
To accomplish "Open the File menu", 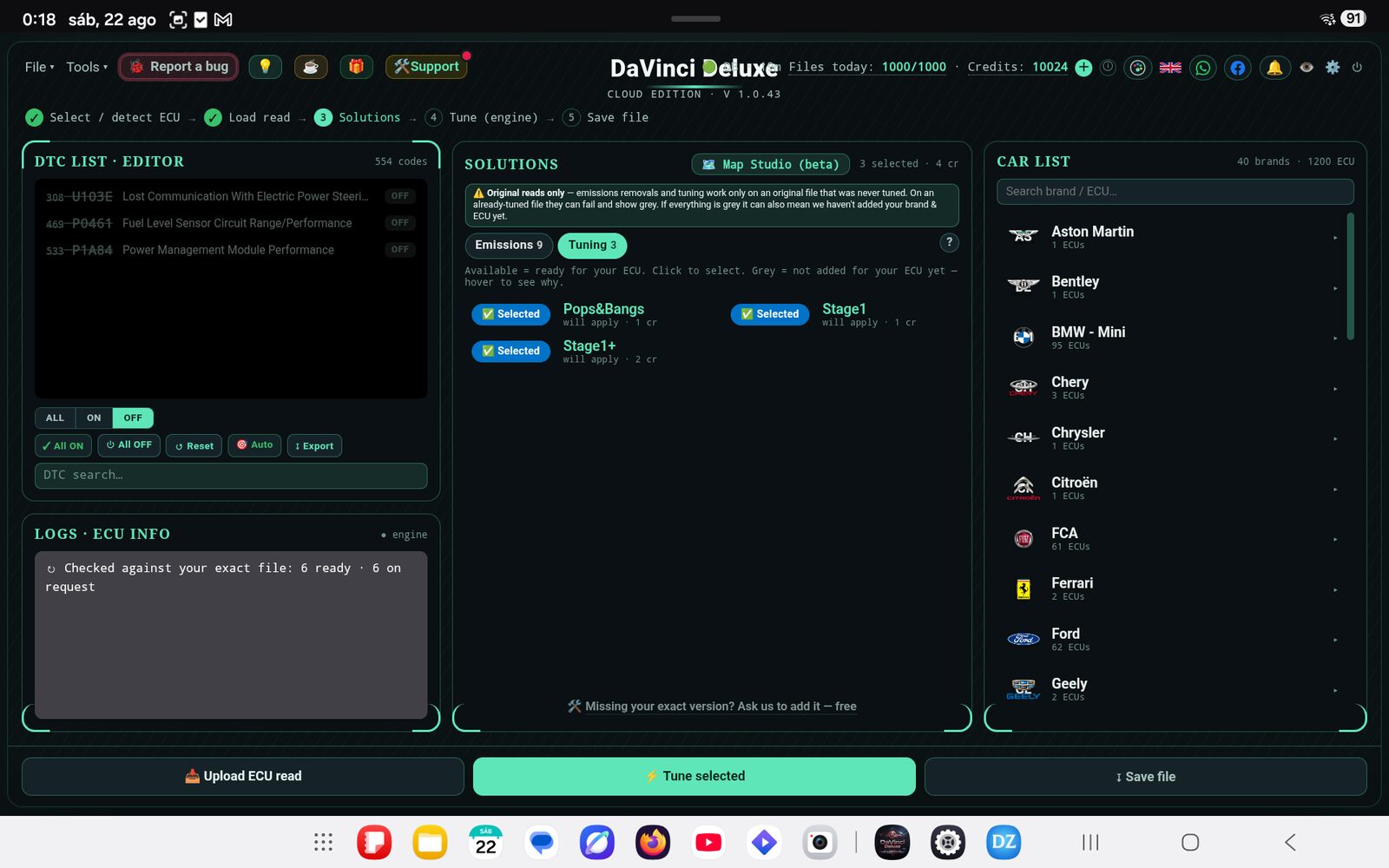I will pyautogui.click(x=39, y=67).
